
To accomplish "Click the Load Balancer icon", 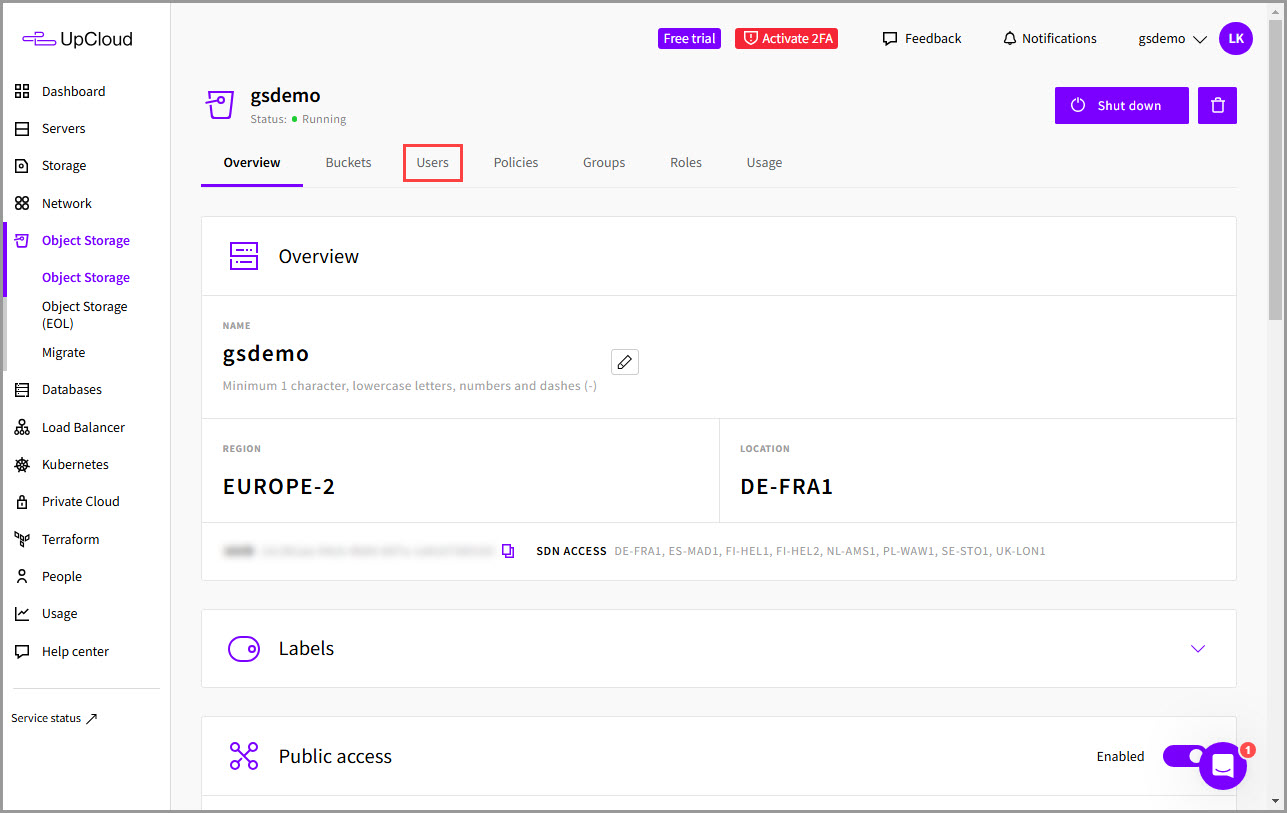I will click(x=22, y=427).
